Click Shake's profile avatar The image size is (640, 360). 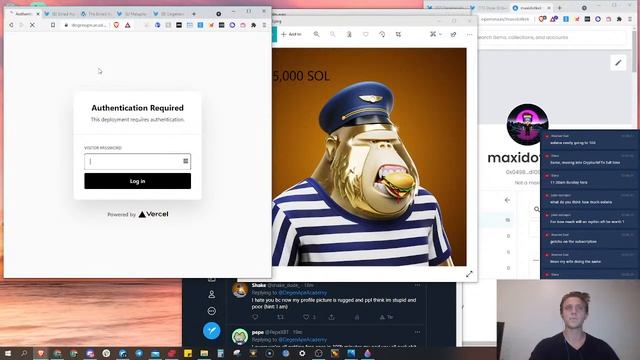(240, 290)
